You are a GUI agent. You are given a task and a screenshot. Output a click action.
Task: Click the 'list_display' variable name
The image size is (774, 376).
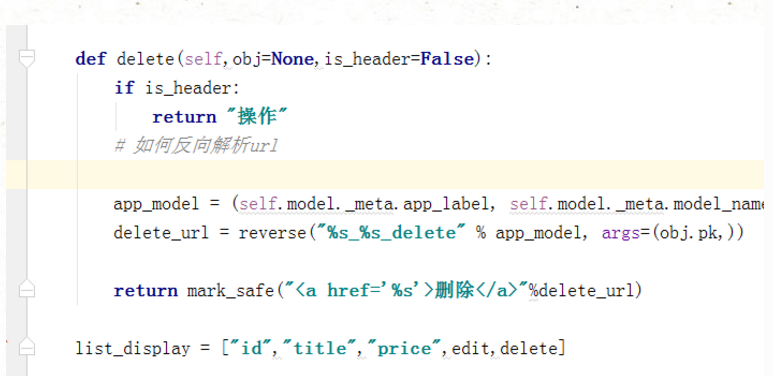pyautogui.click(x=132, y=349)
